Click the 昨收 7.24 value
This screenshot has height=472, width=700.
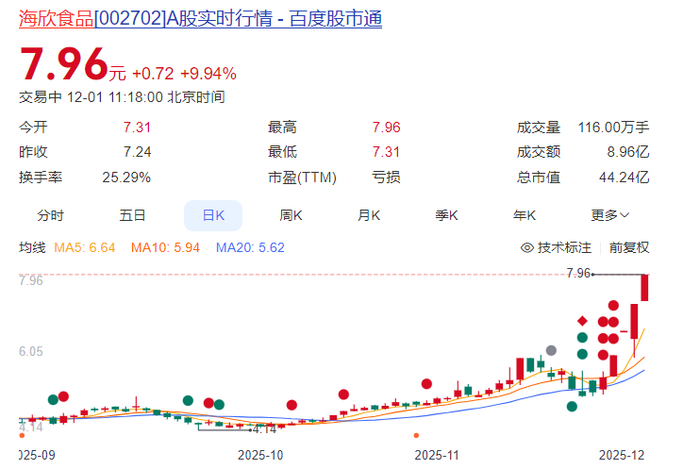point(137,152)
